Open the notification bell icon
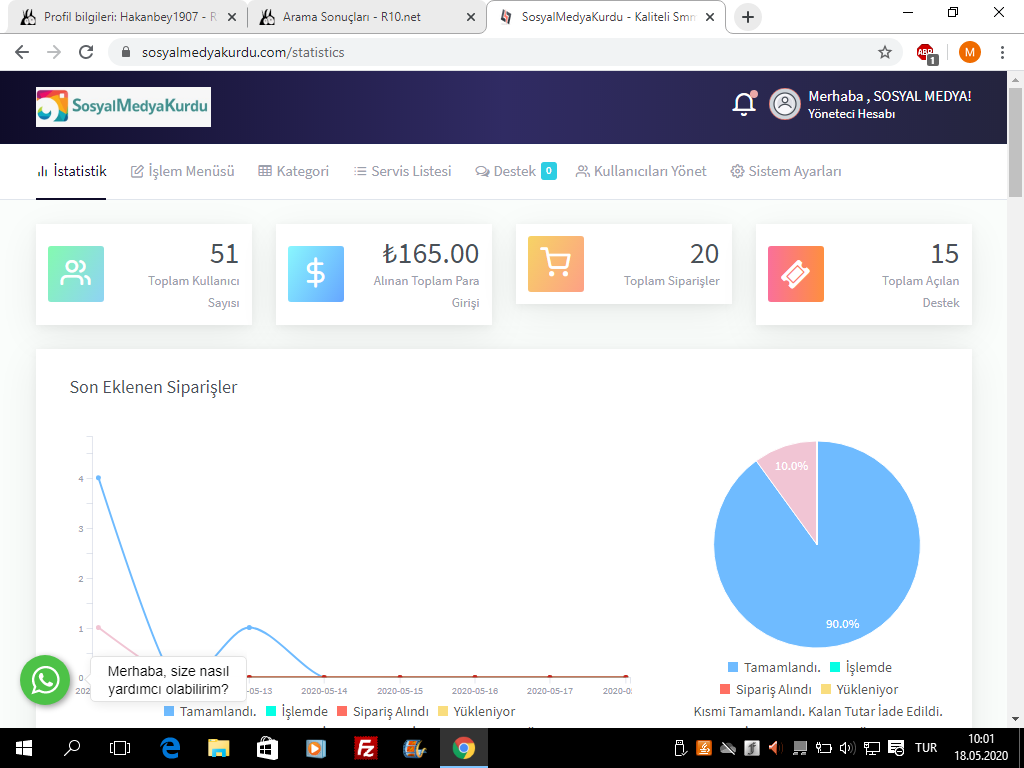Screen dimensions: 1024x768 [744, 104]
